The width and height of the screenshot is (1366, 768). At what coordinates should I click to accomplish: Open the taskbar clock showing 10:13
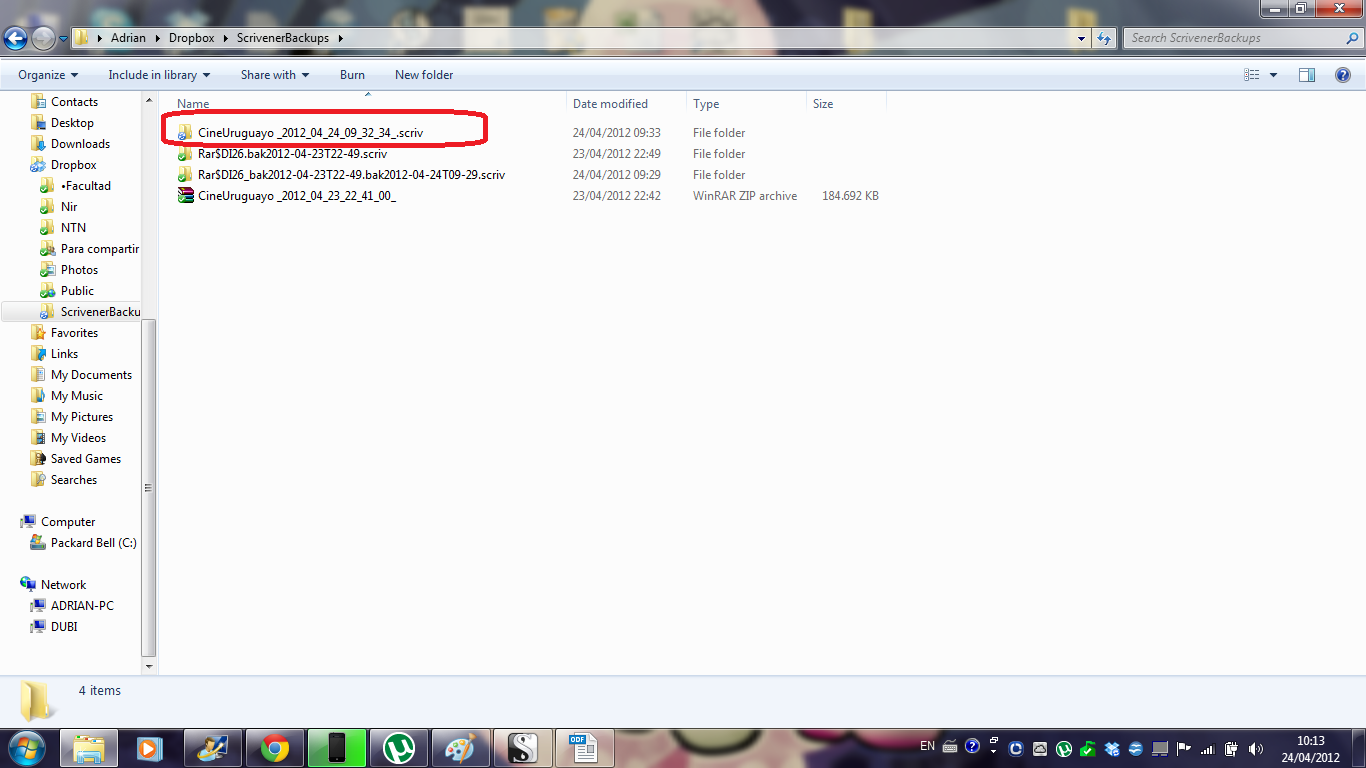tap(1311, 749)
